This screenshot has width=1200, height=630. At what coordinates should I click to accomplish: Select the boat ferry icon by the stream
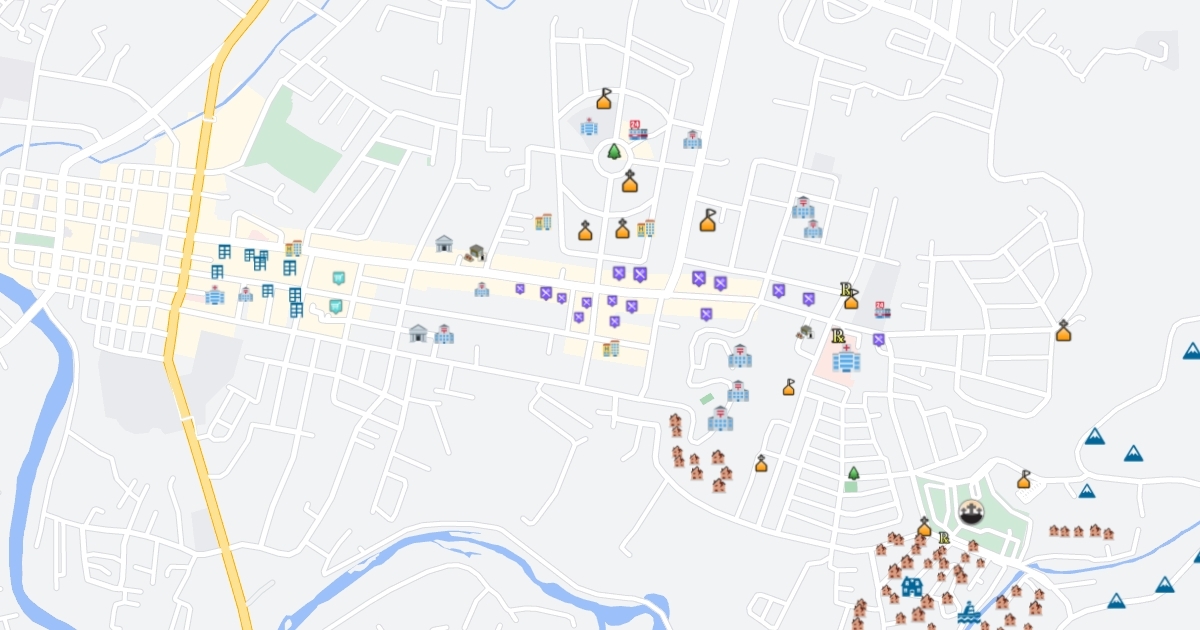coord(968,612)
